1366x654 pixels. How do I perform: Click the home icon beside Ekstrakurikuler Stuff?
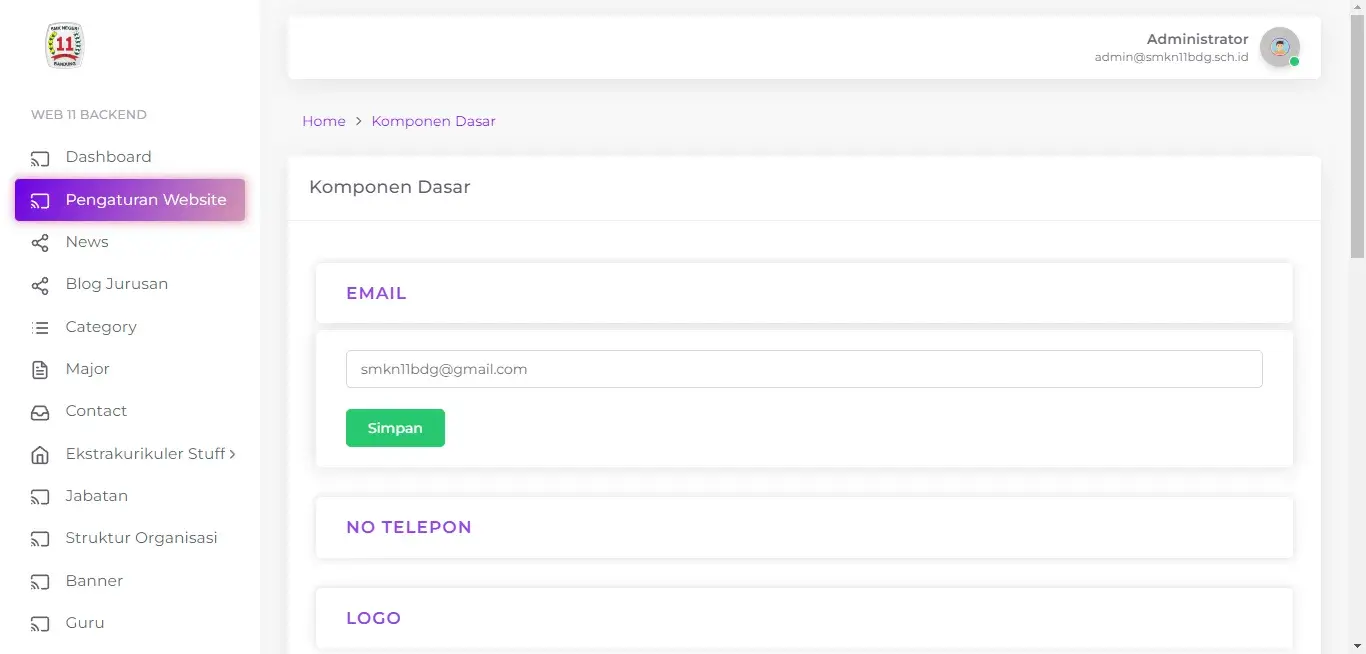point(40,455)
